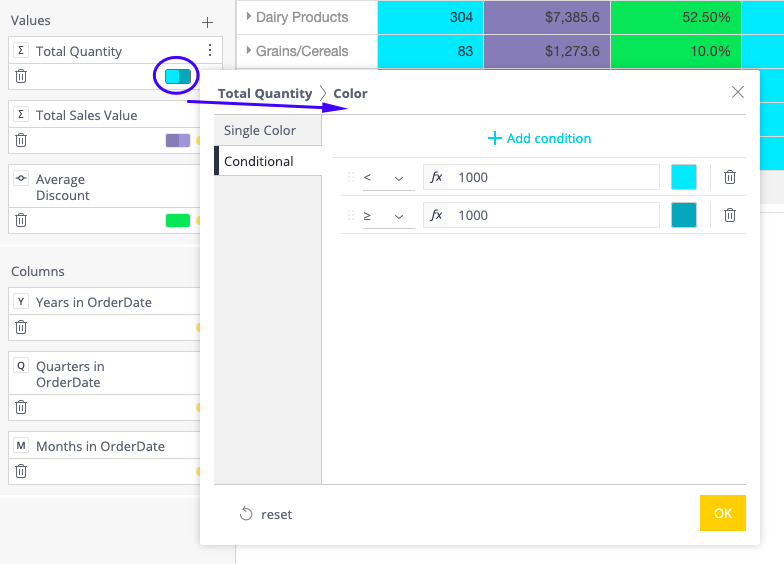Delete the Total Sales Value field
Viewport: 784px width, 564px height.
(21, 140)
